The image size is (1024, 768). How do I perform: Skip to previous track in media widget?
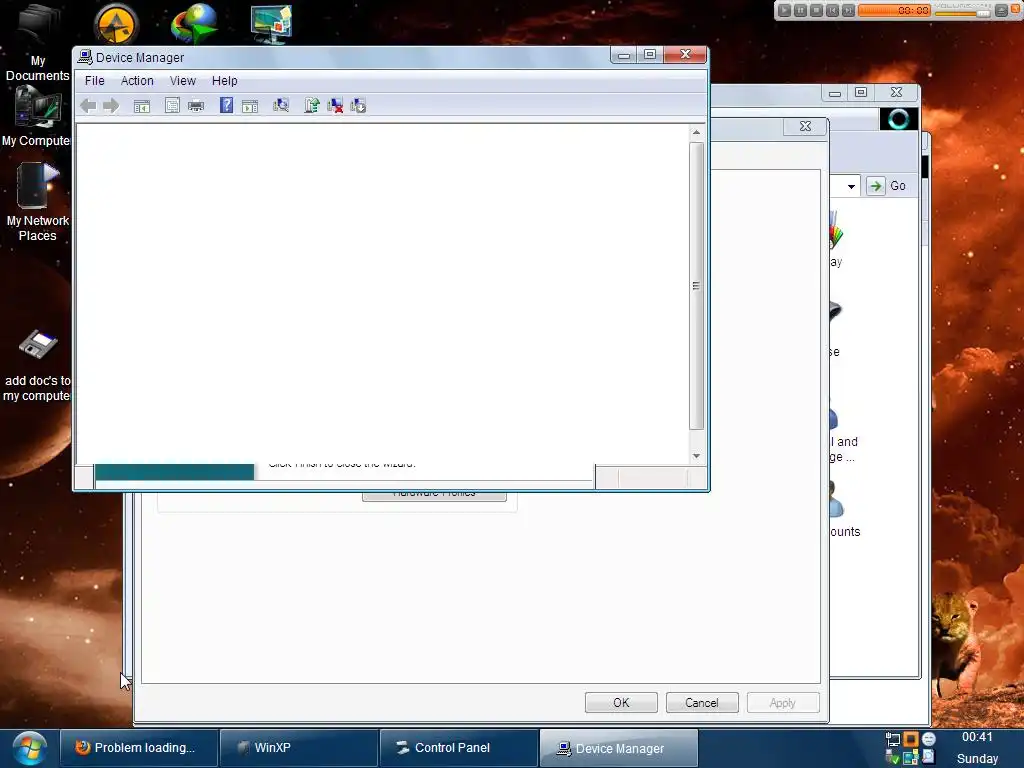coord(832,10)
